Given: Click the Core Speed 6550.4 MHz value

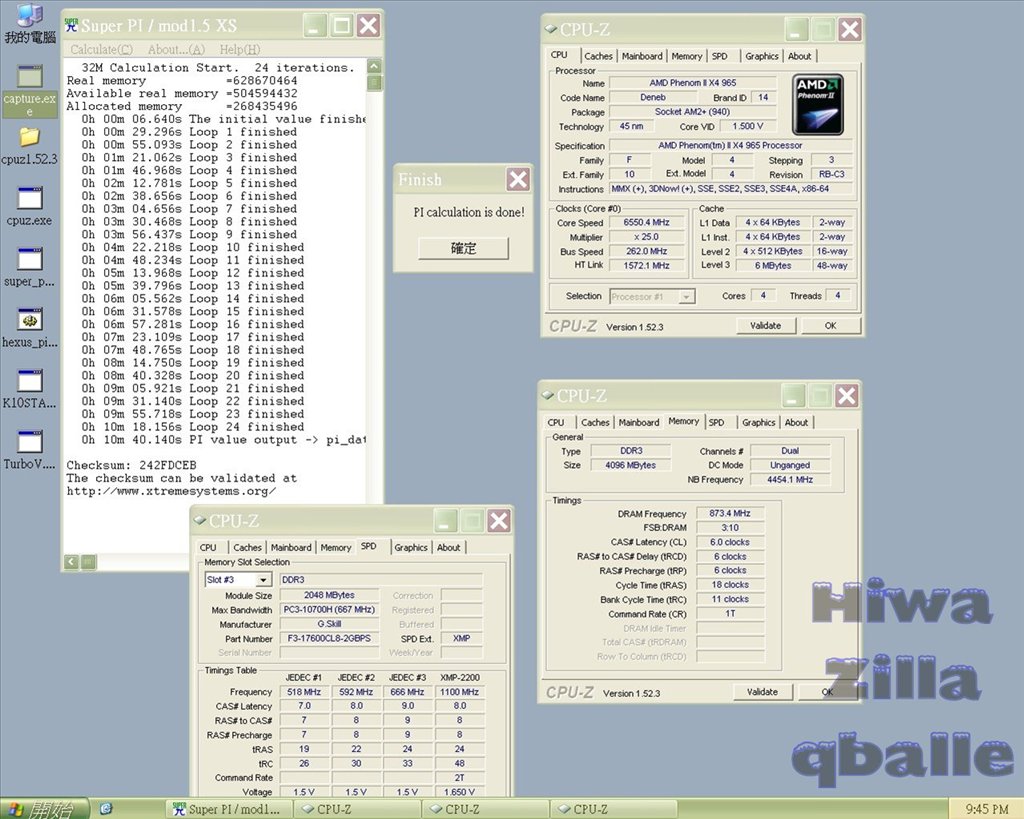Looking at the screenshot, I should tap(646, 223).
